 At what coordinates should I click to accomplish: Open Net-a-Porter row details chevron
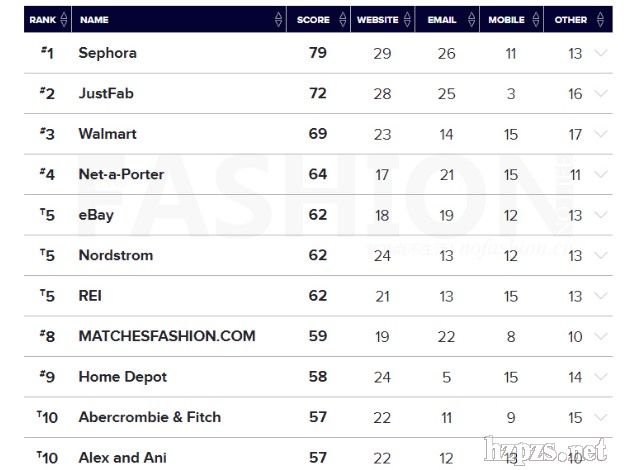click(x=600, y=174)
